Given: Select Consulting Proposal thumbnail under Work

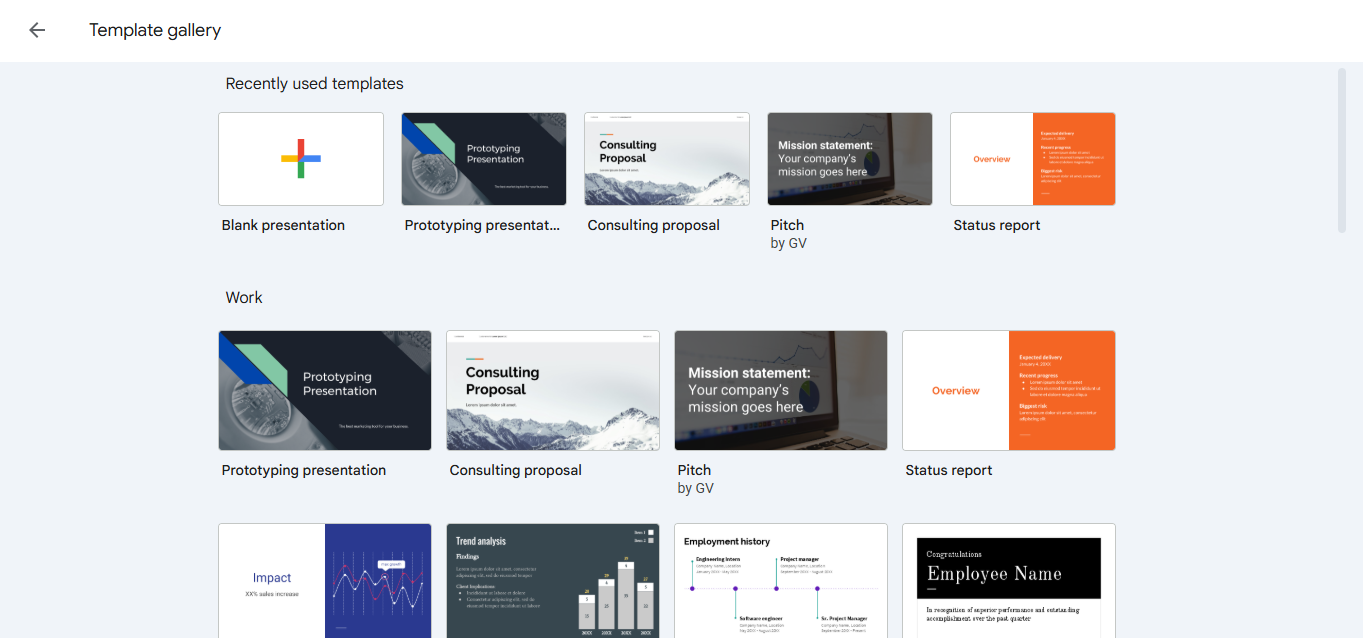Looking at the screenshot, I should (x=553, y=391).
